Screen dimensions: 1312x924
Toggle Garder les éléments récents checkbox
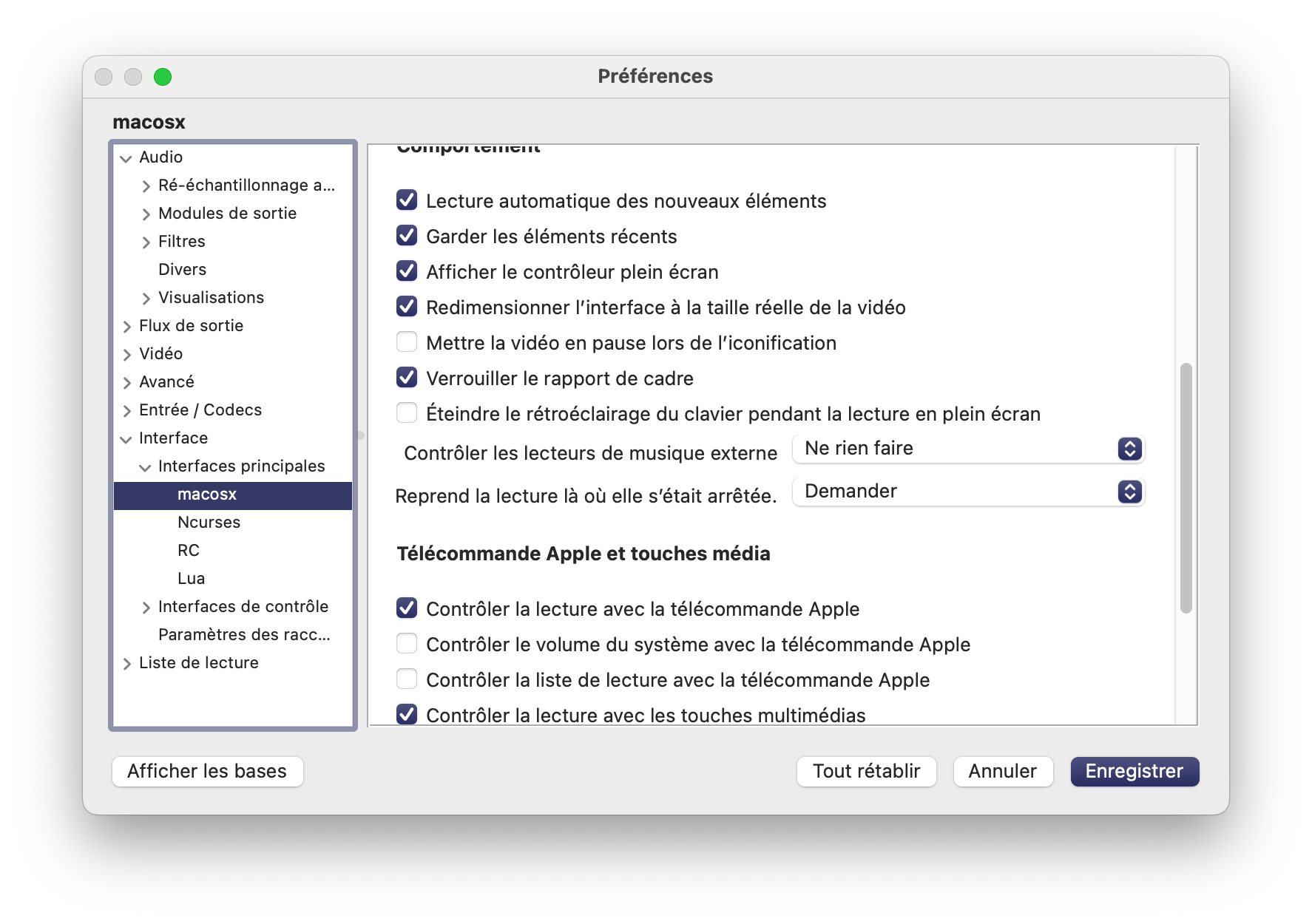pyautogui.click(x=407, y=236)
